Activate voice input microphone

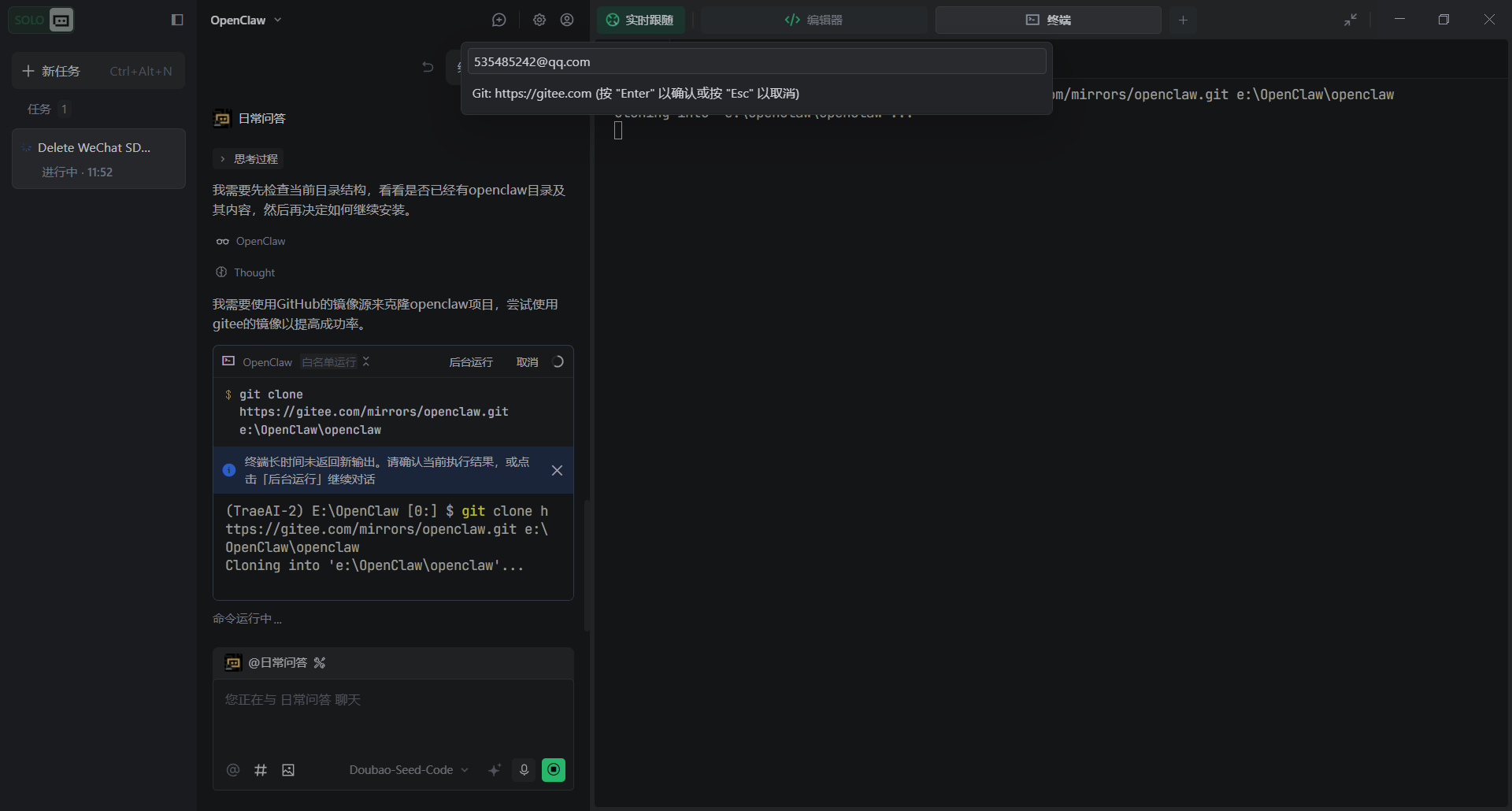pos(524,770)
